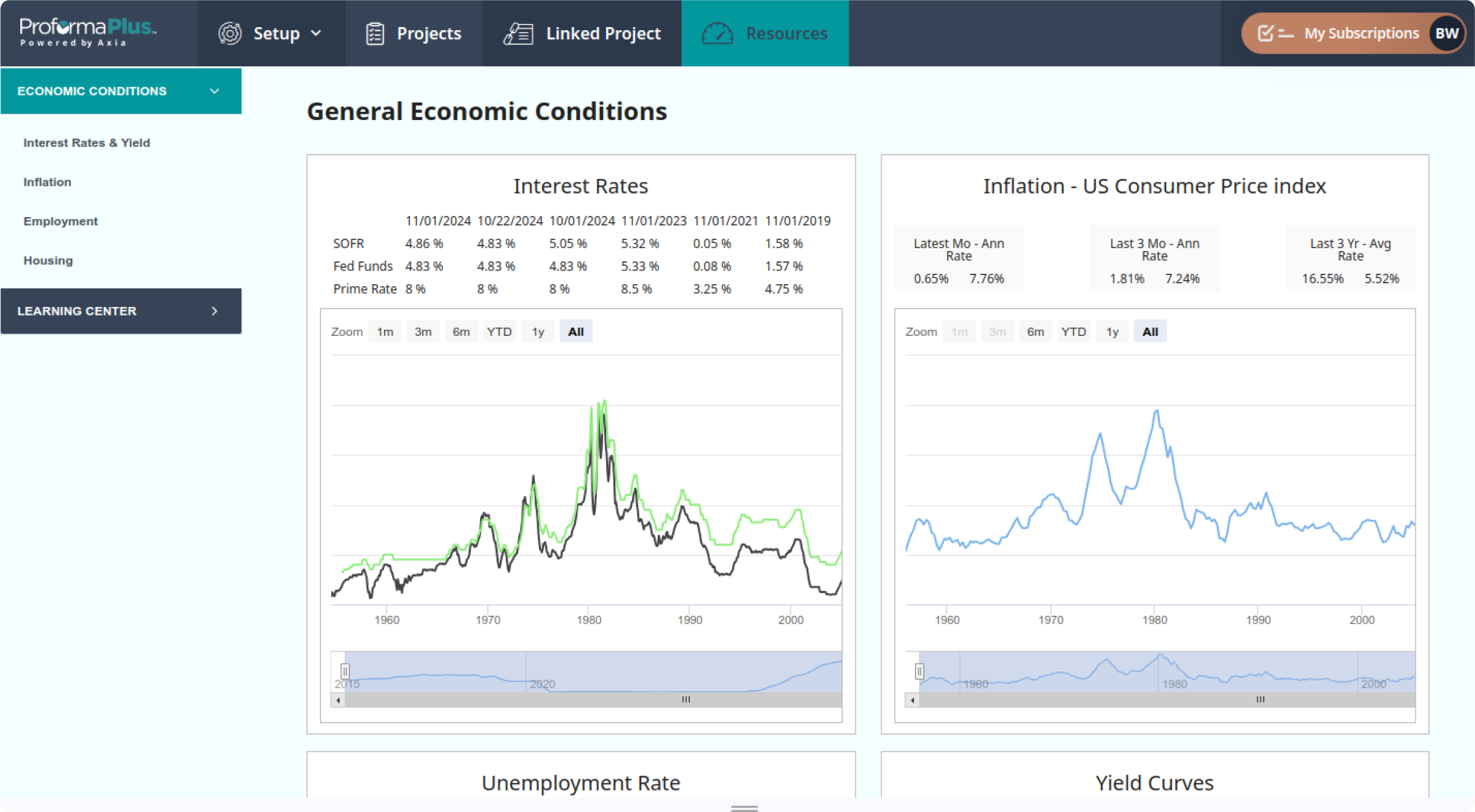The width and height of the screenshot is (1475, 812).
Task: Click the My Subscriptions checklist icon
Action: point(1274,33)
